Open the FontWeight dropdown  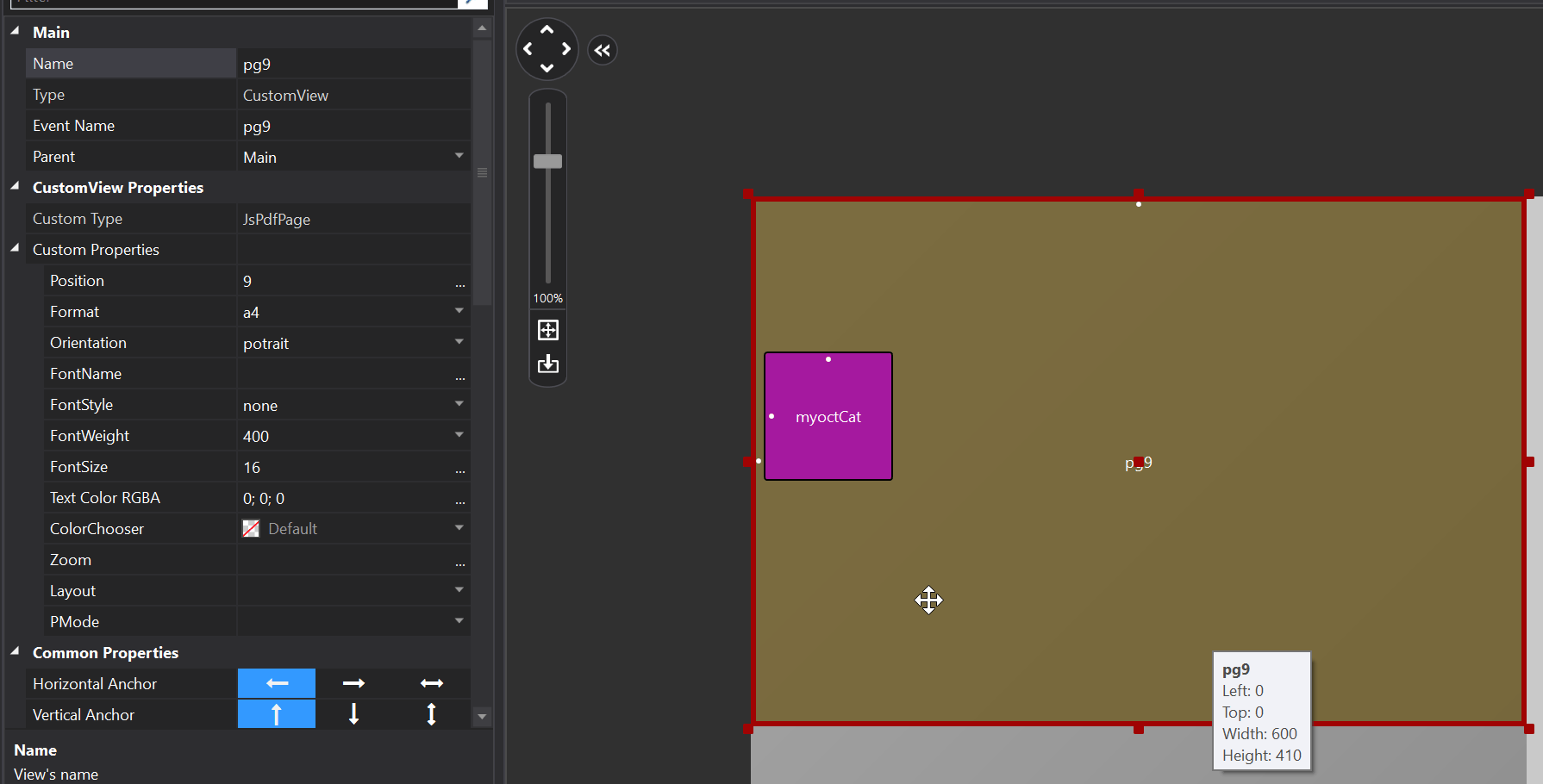459,435
